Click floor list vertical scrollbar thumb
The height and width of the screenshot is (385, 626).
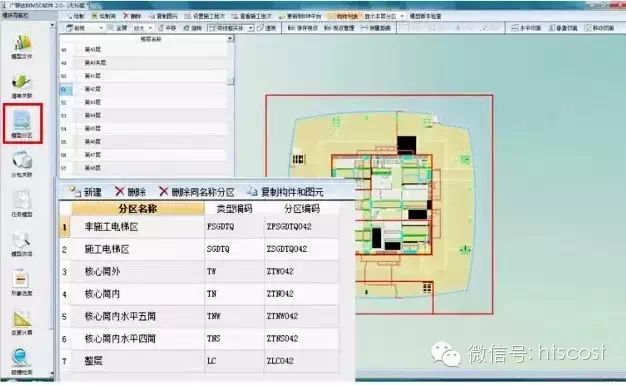230,81
